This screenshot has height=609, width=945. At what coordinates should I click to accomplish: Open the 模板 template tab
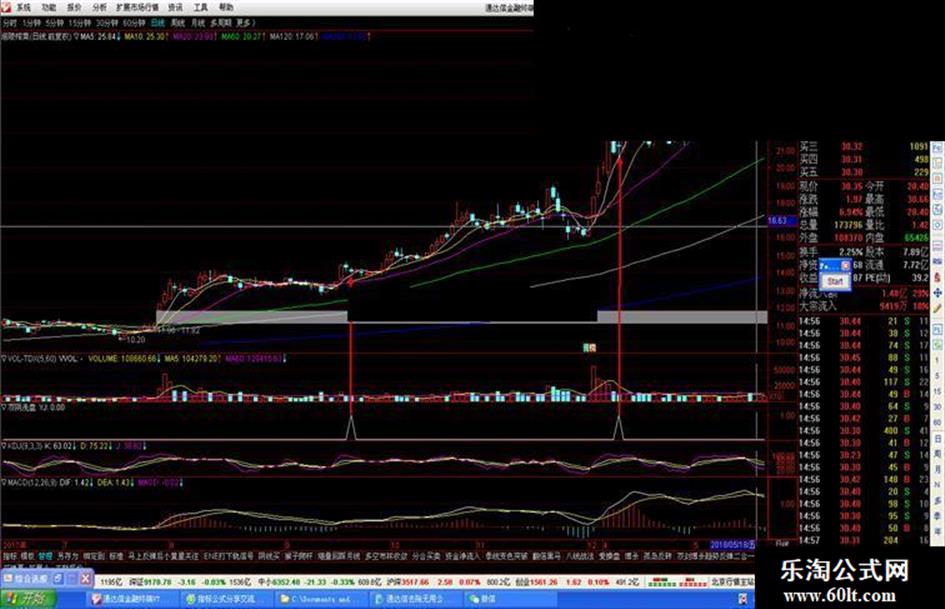coord(28,556)
